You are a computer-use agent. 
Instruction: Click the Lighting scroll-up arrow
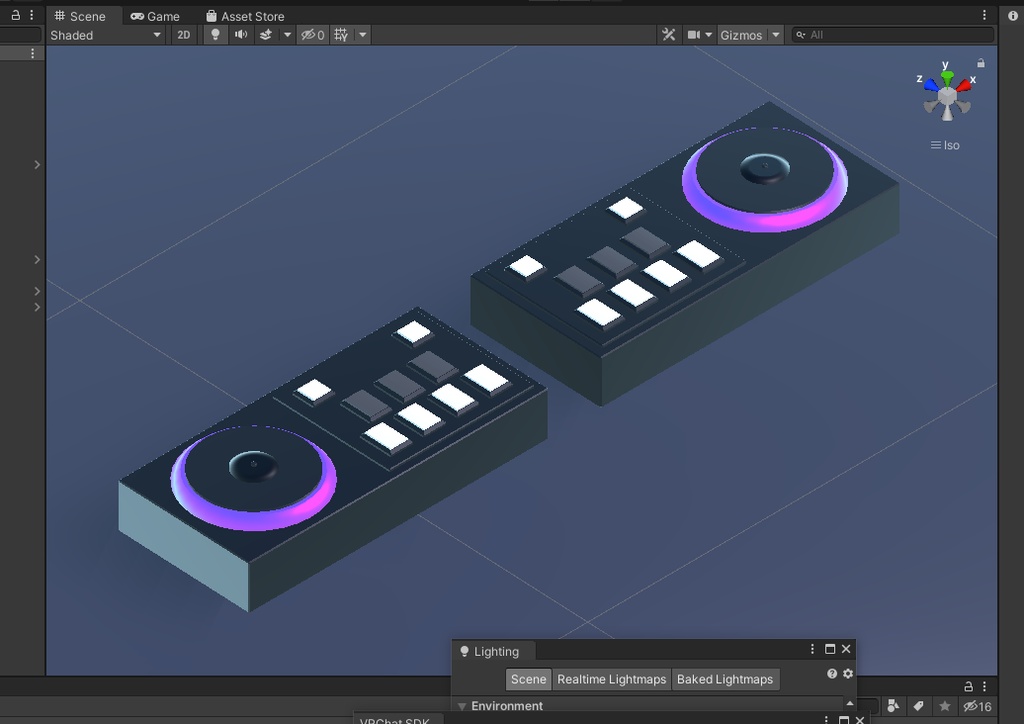point(850,703)
